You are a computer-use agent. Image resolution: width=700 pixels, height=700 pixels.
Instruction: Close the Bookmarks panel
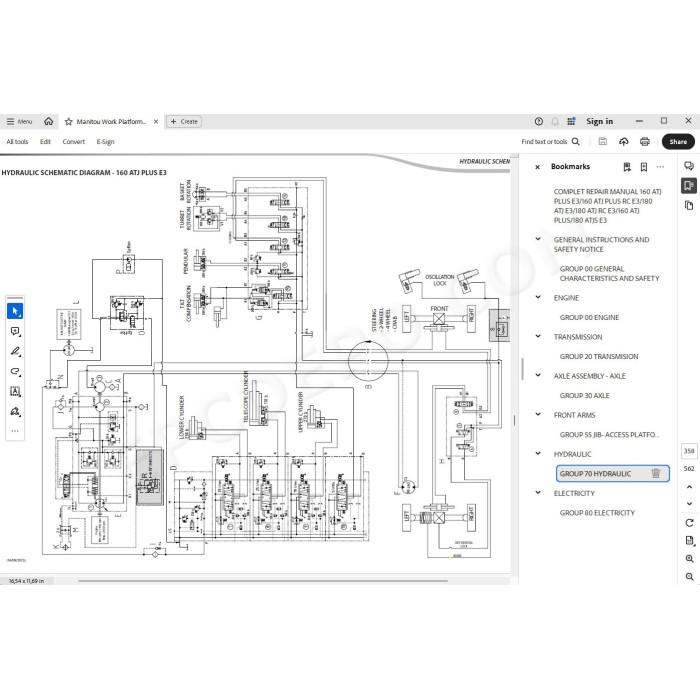(538, 167)
